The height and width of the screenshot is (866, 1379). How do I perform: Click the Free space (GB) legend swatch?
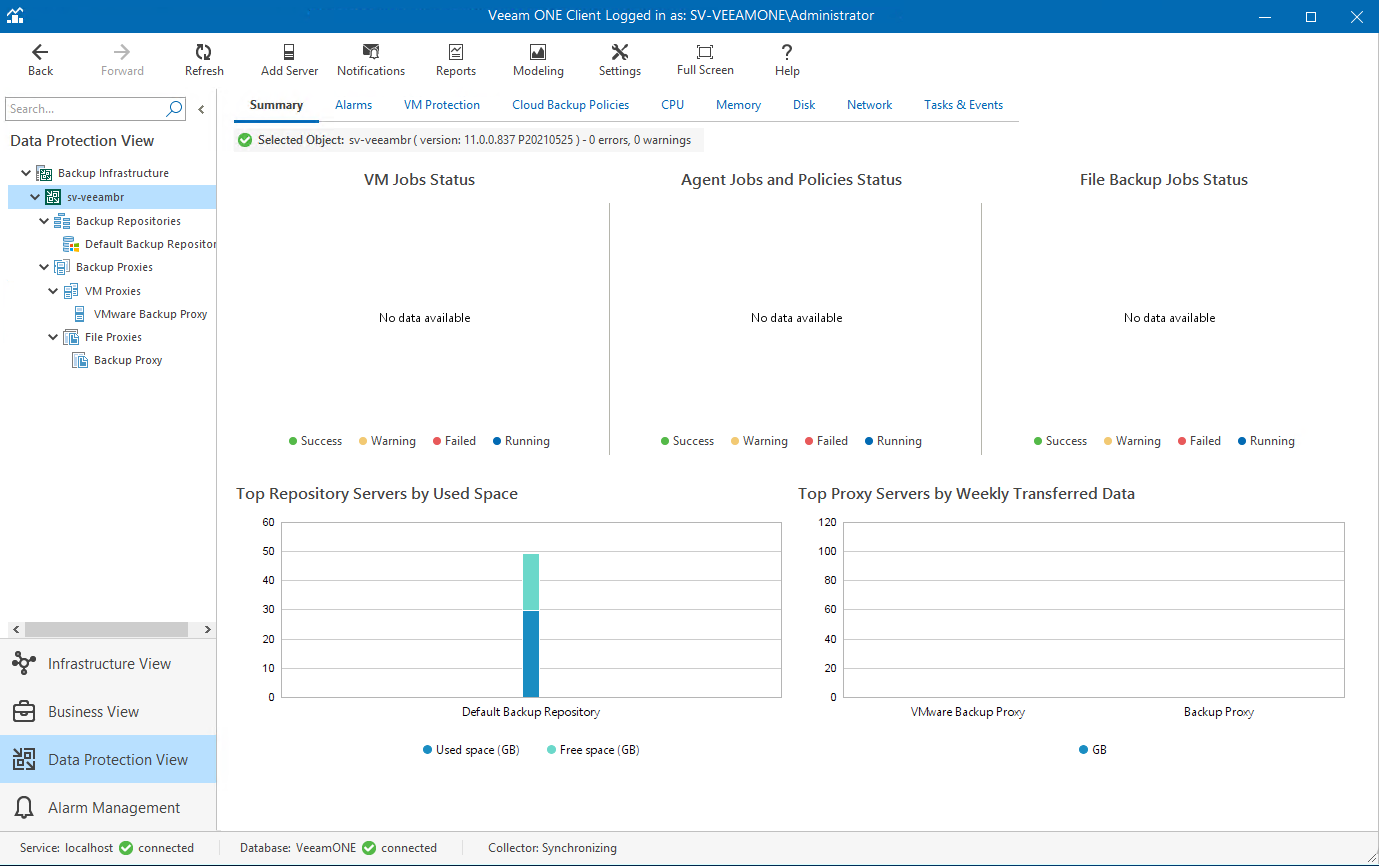(552, 749)
